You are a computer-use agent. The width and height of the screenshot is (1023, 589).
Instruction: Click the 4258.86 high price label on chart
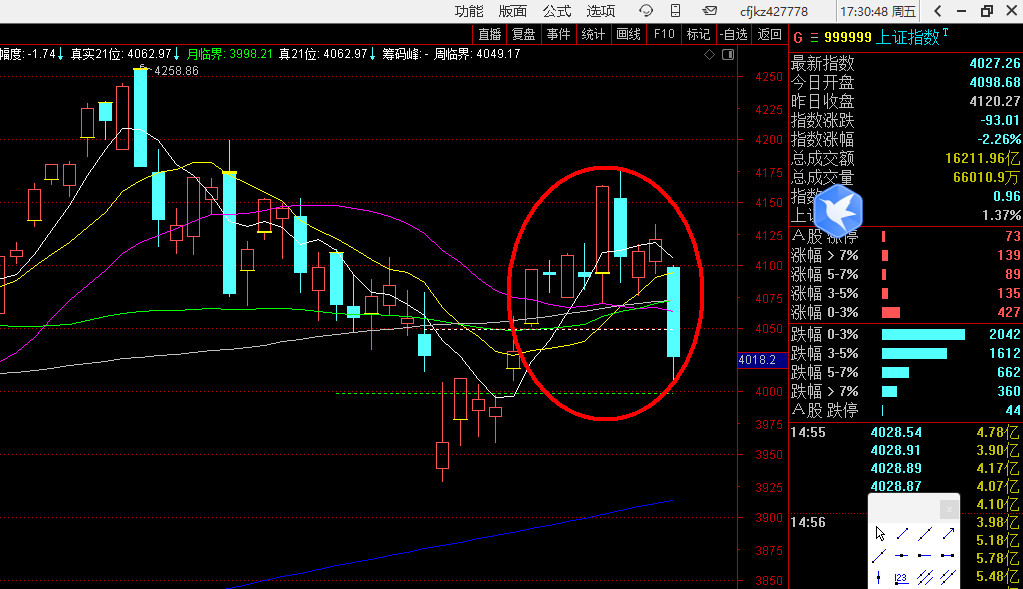pyautogui.click(x=176, y=70)
